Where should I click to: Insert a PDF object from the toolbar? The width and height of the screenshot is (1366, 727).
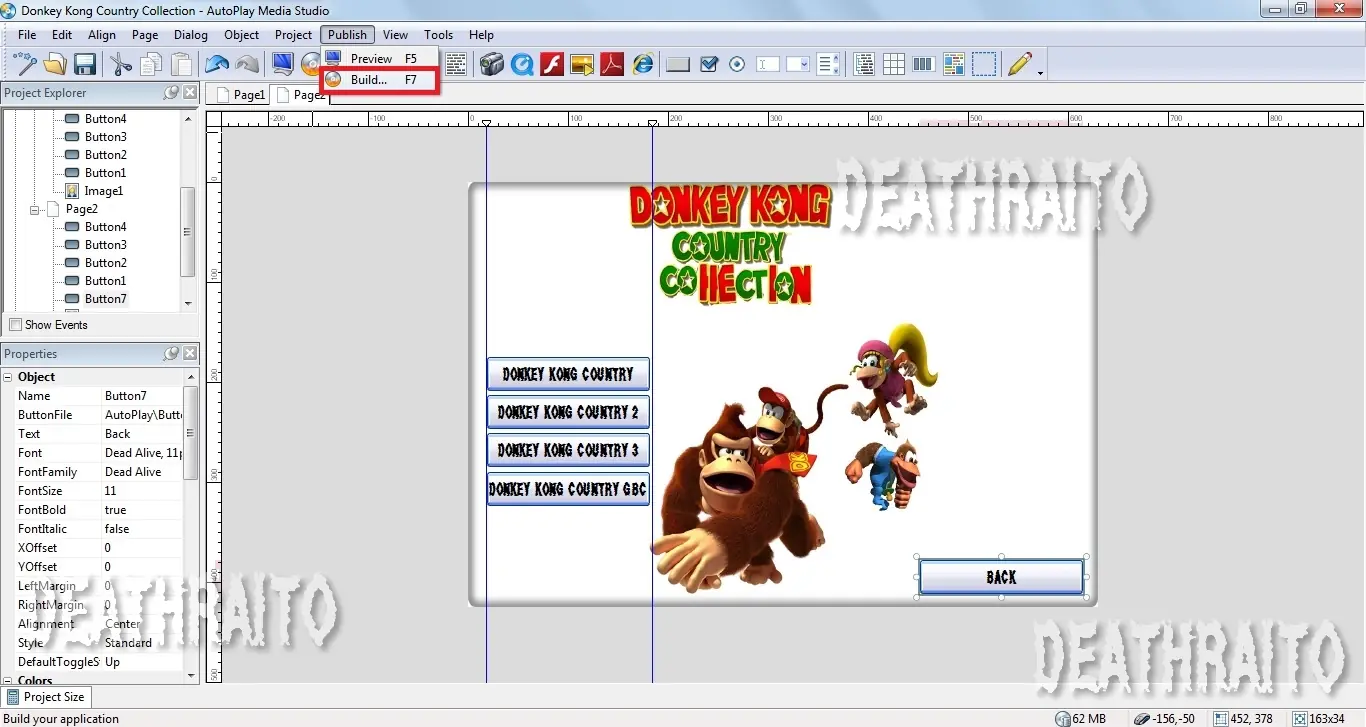(612, 65)
